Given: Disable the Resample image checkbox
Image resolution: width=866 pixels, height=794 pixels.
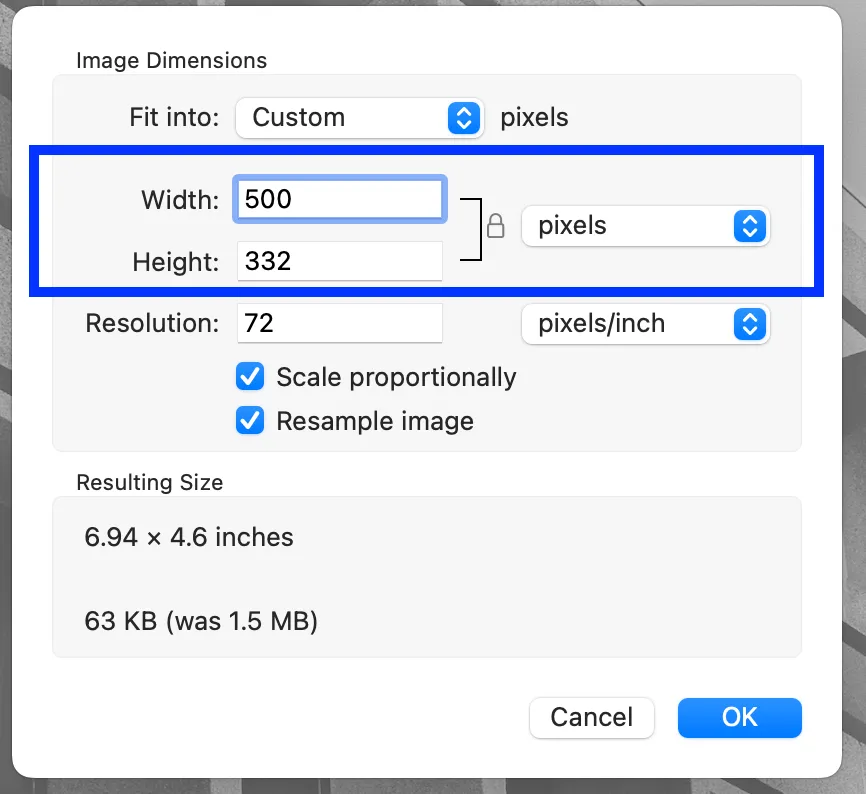Looking at the screenshot, I should click(x=249, y=421).
